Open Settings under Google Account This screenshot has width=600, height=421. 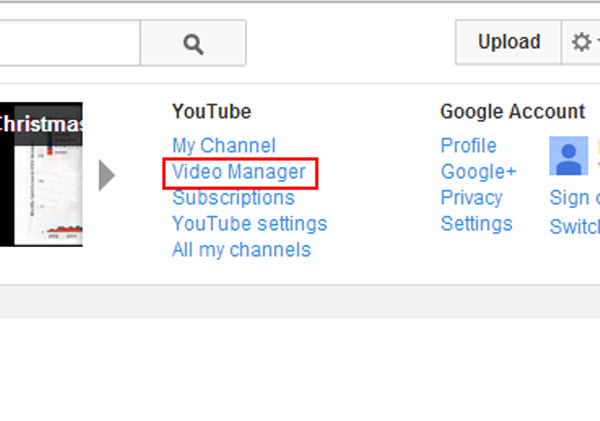pos(476,224)
